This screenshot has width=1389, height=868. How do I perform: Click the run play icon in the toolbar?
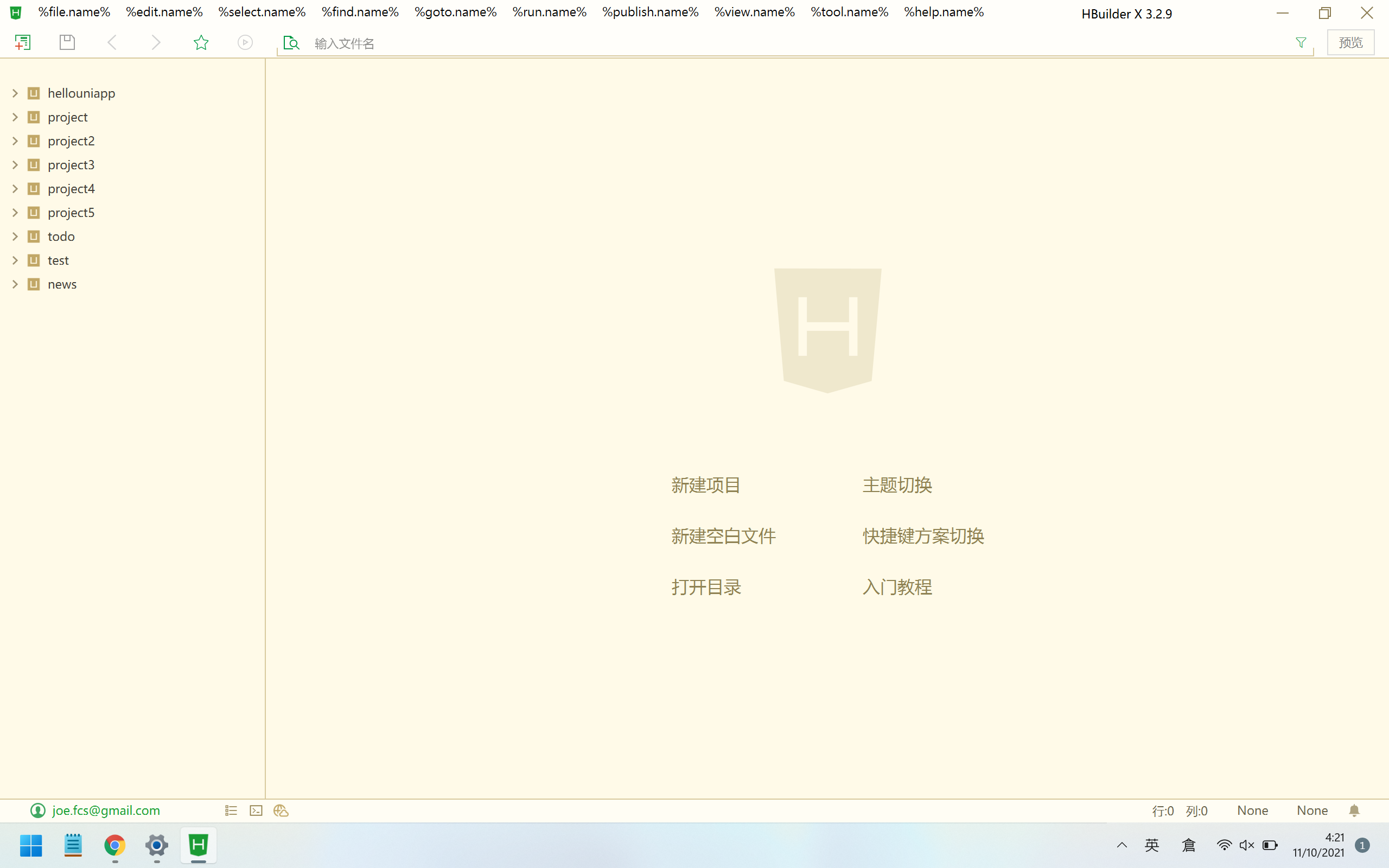tap(245, 42)
